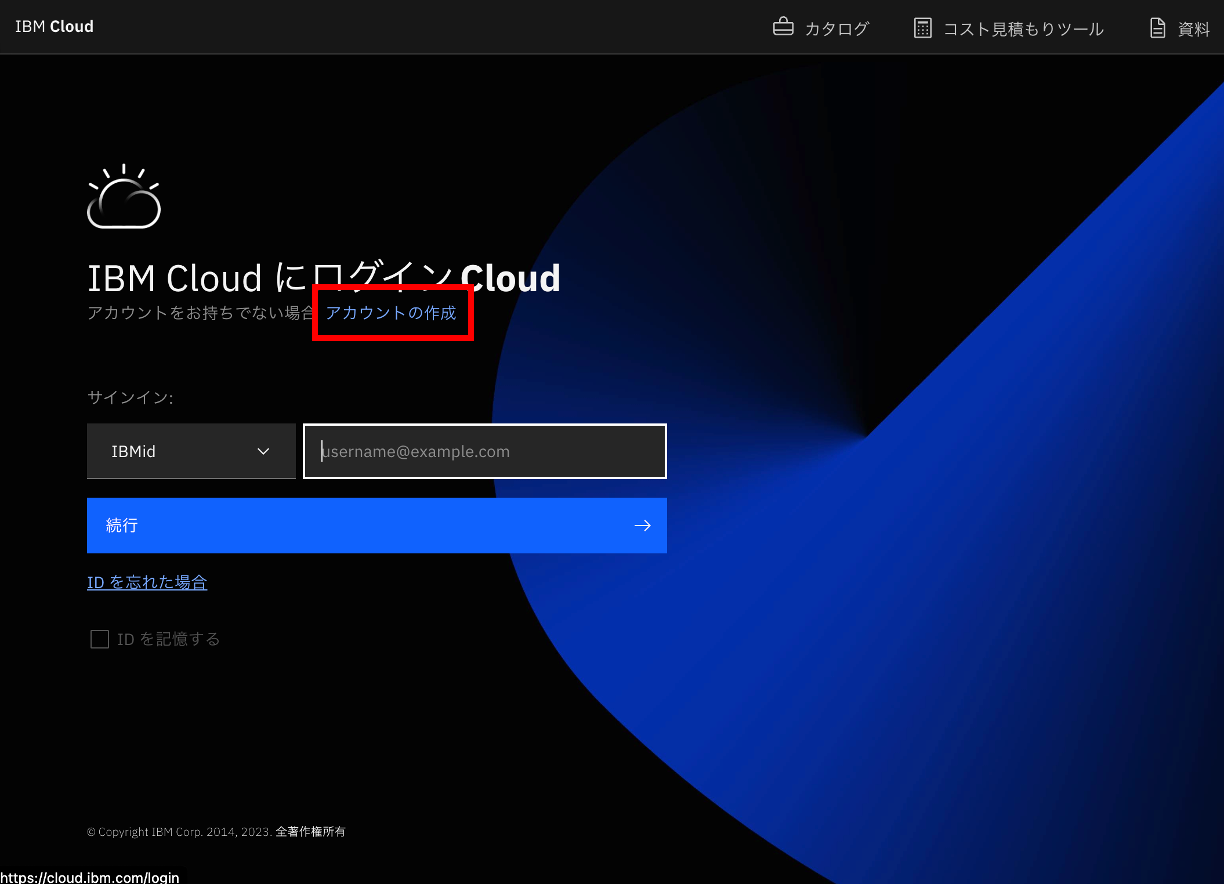Open the IBMid sign-in type dropdown
Viewport: 1224px width, 884px height.
191,451
